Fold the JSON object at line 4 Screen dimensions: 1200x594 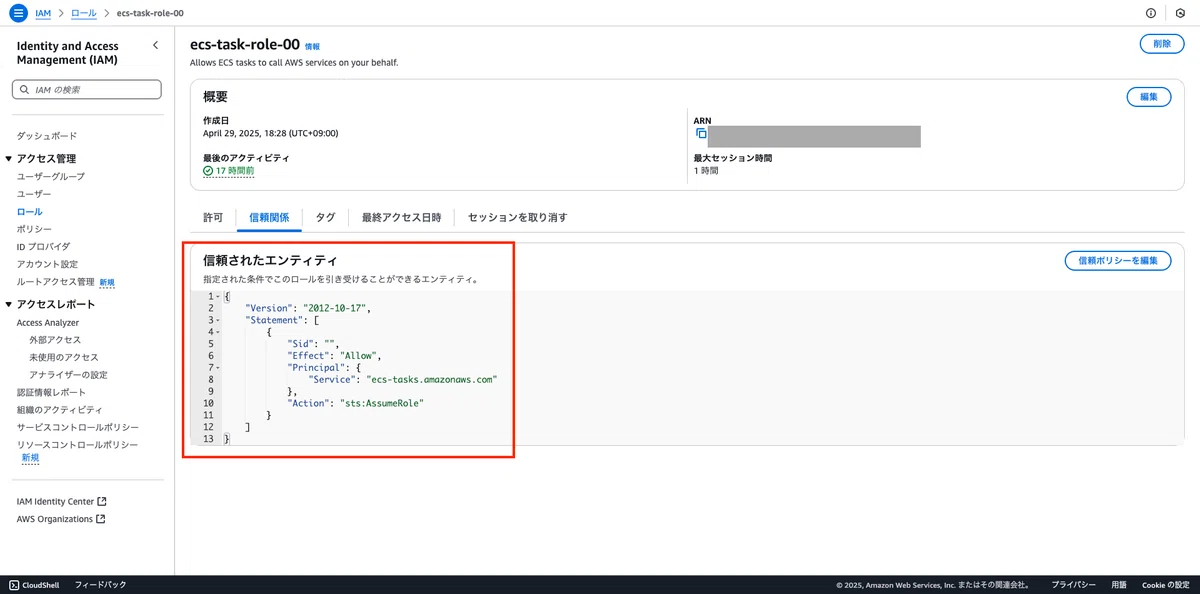[218, 332]
